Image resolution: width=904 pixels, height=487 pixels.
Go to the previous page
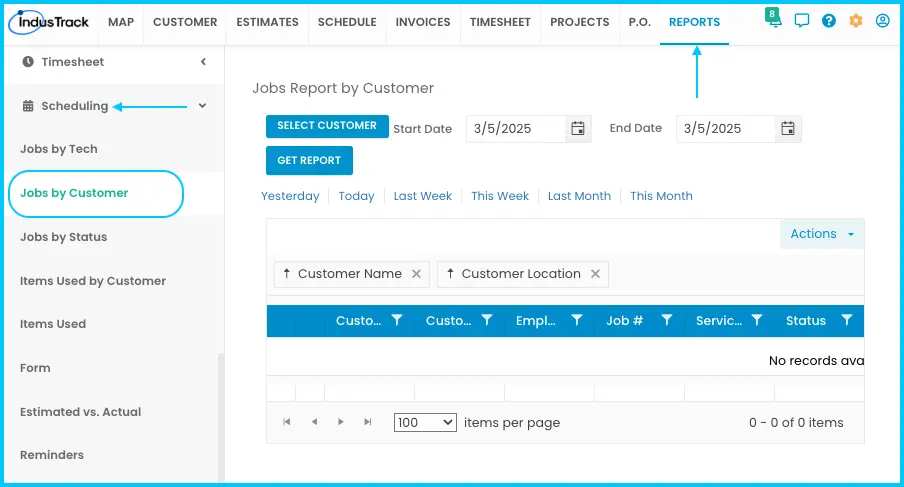(314, 422)
